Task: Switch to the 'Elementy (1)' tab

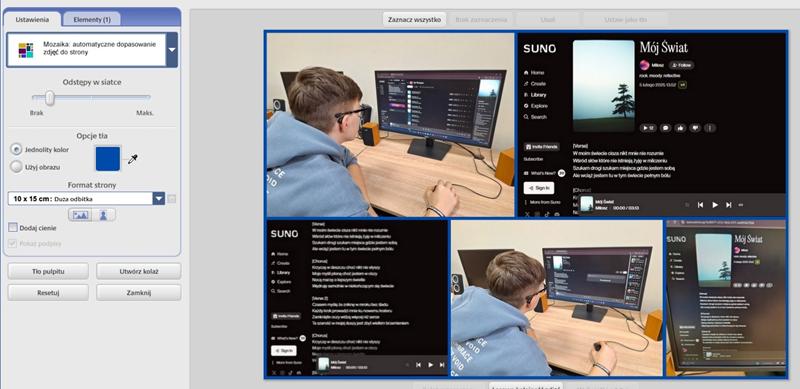Action: (92, 19)
